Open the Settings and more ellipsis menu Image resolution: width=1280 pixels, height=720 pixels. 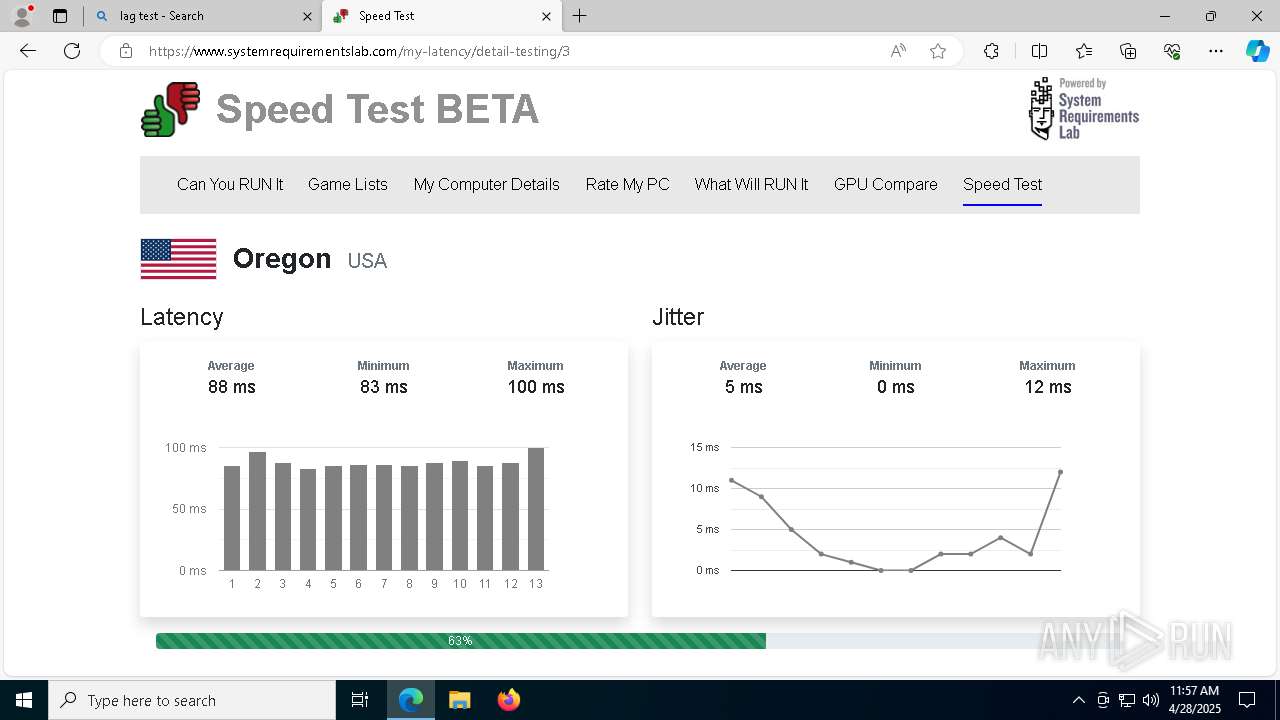(1216, 51)
